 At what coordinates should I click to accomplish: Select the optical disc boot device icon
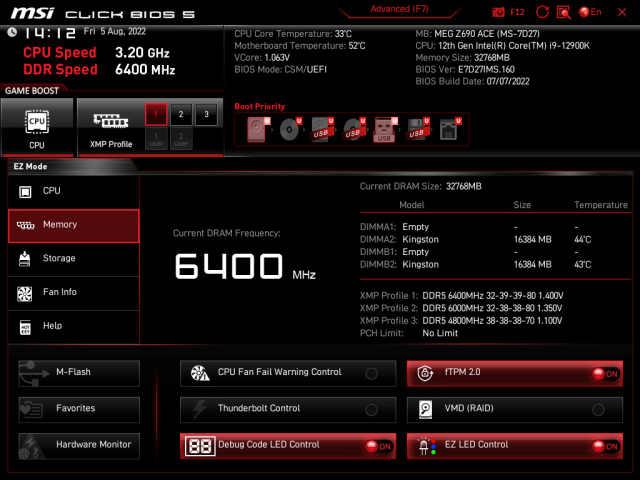290,130
